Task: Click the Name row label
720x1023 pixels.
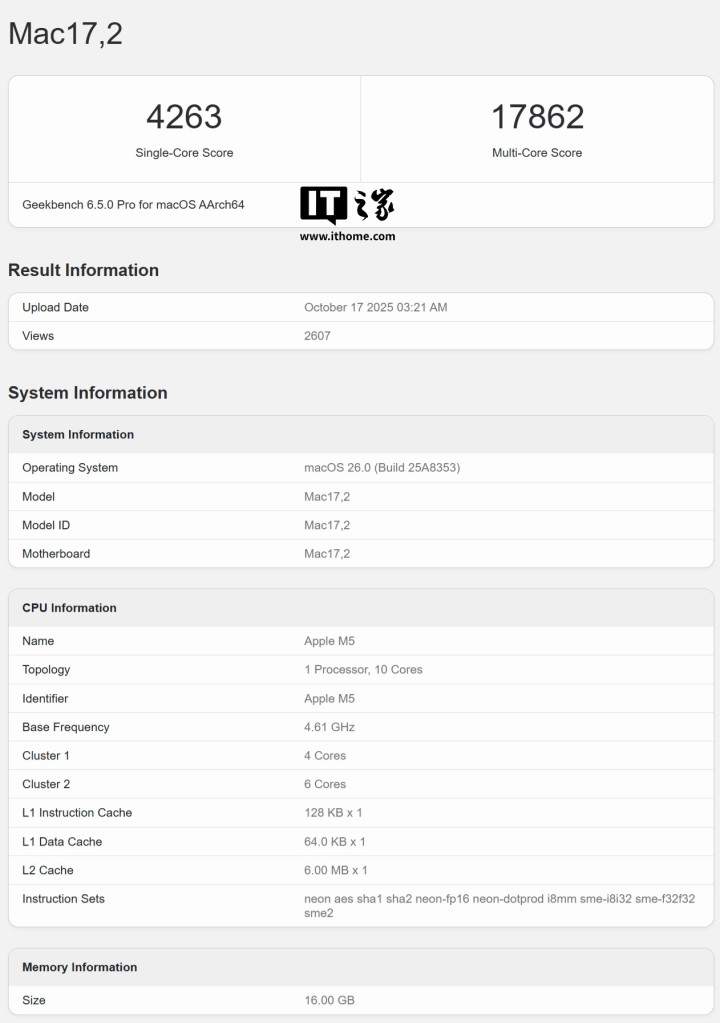Action: tap(38, 641)
